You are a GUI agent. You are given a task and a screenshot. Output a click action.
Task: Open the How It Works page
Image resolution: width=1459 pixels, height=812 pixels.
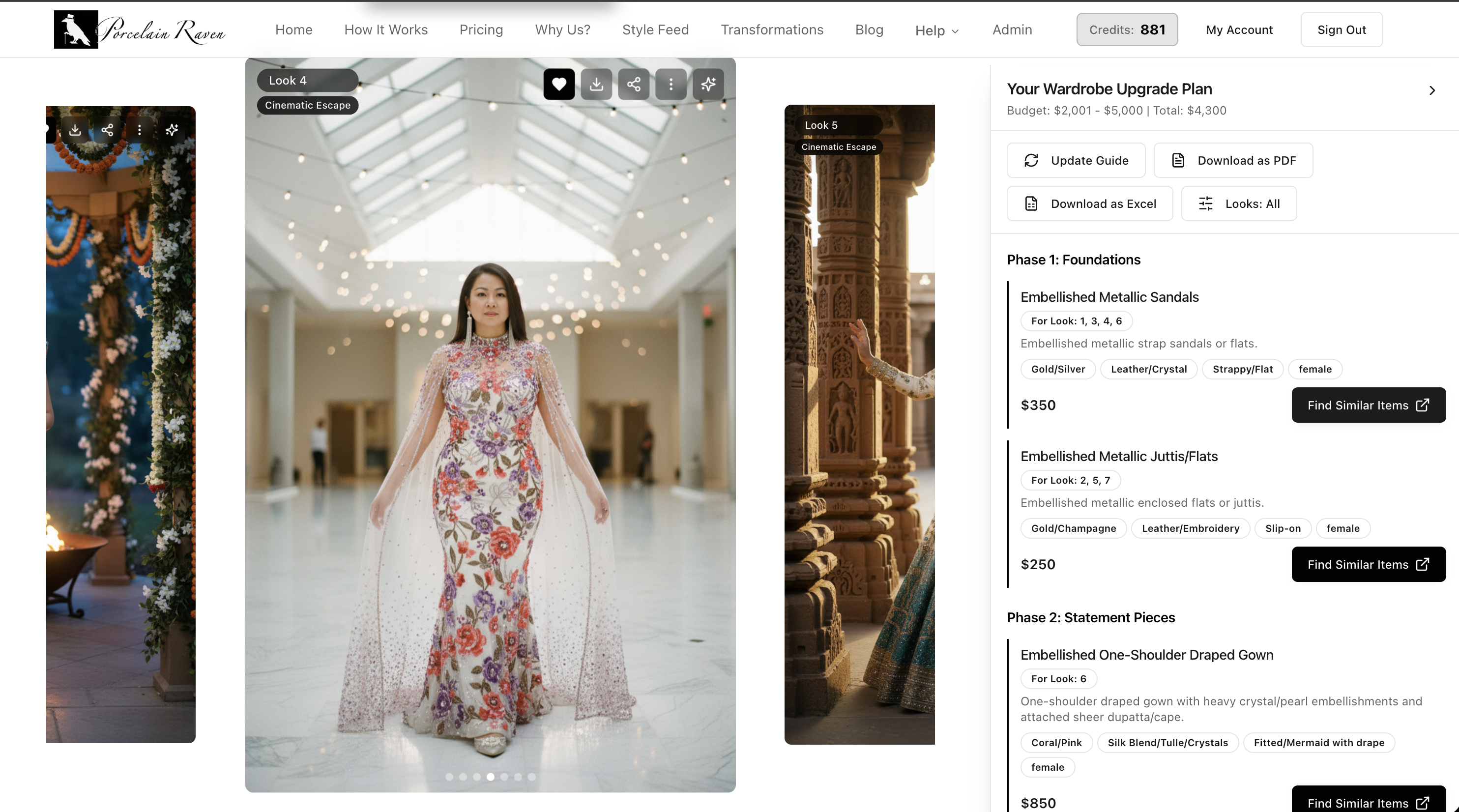(x=386, y=29)
